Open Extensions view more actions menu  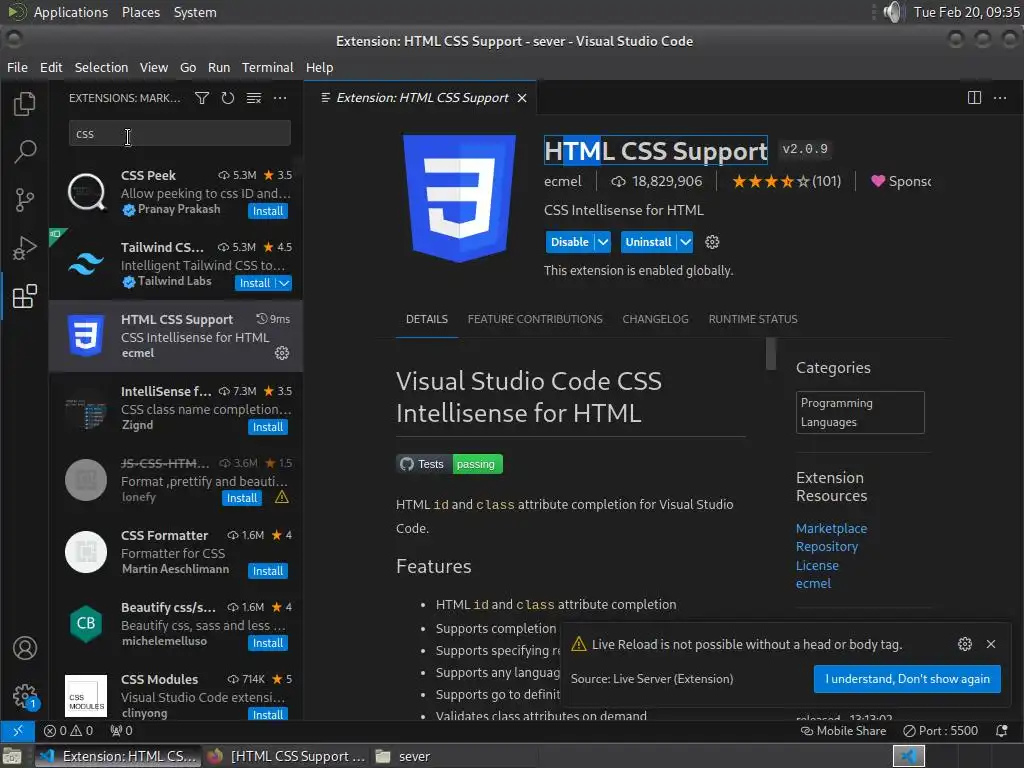click(x=280, y=98)
